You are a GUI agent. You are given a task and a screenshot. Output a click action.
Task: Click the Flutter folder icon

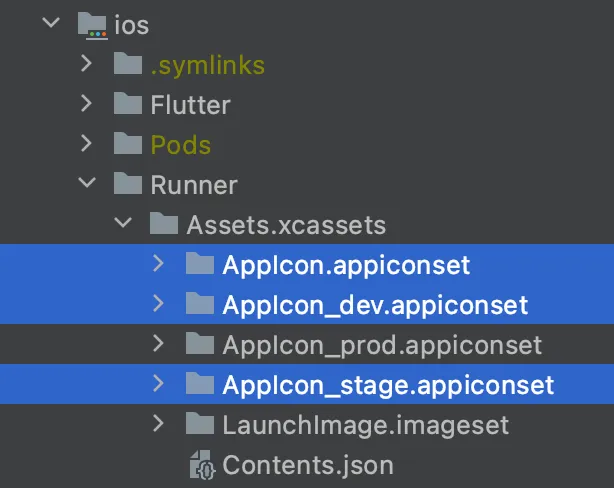pos(127,104)
